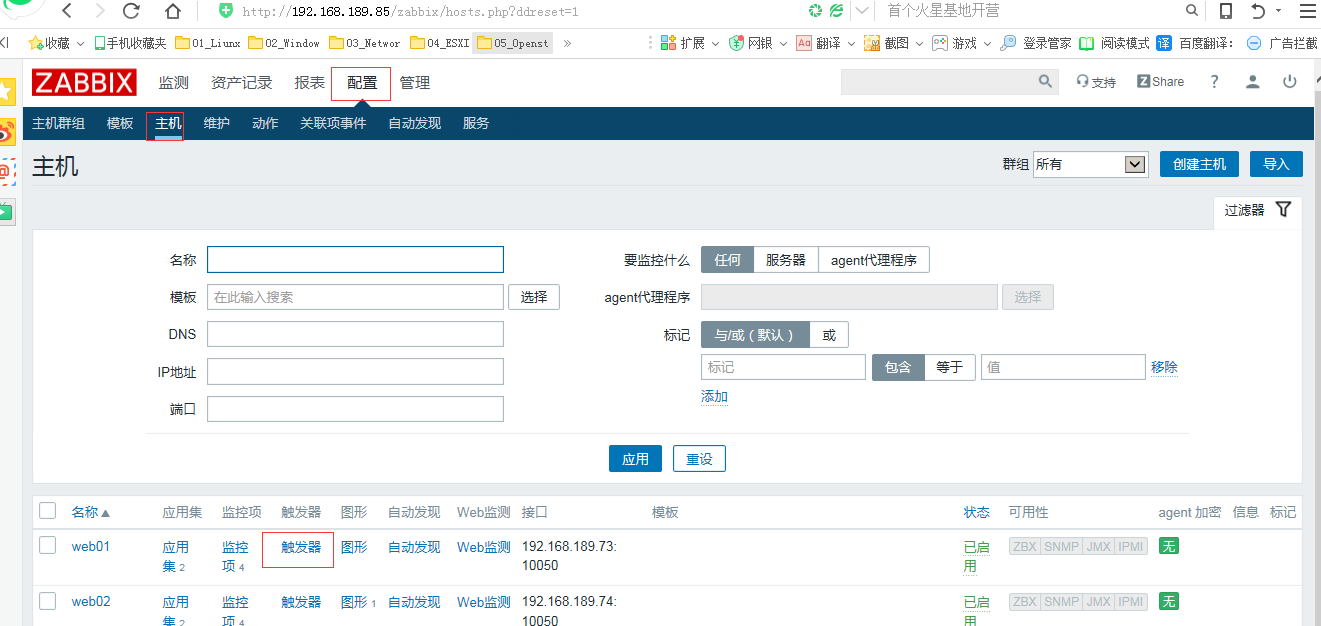The image size is (1321, 626).
Task: Click the Create host (创建主机) button
Action: point(1199,164)
